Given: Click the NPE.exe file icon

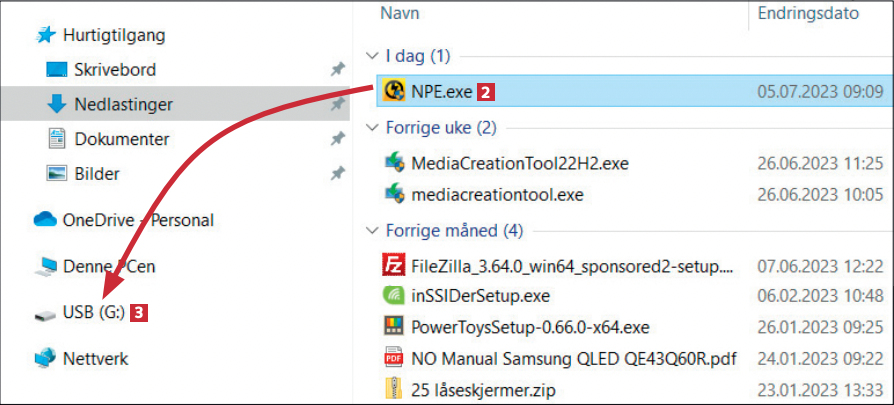Looking at the screenshot, I should 394,92.
